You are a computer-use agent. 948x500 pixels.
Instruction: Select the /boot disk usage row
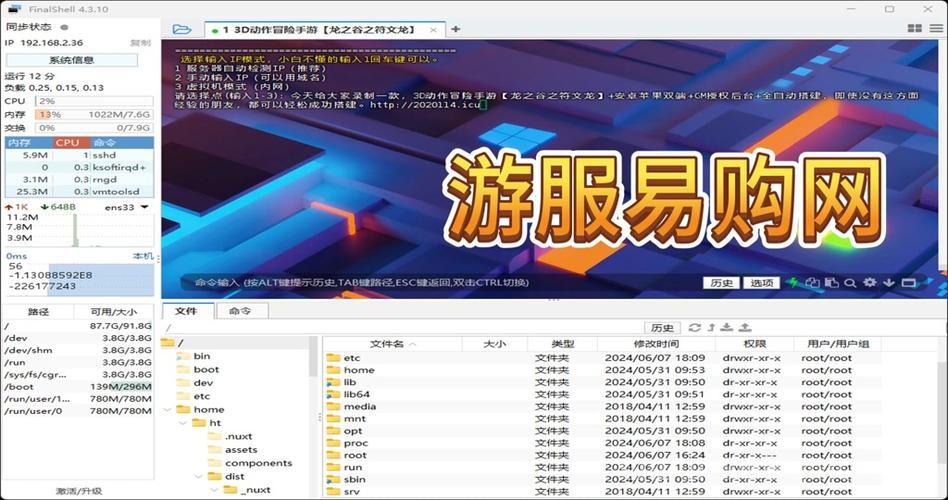[78, 386]
